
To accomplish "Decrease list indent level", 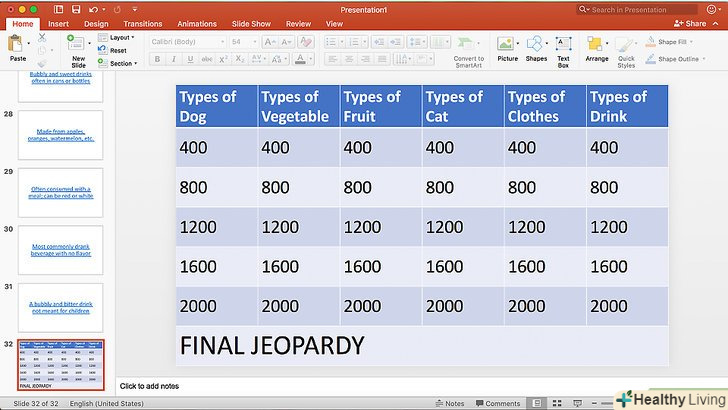I will pyautogui.click(x=379, y=42).
